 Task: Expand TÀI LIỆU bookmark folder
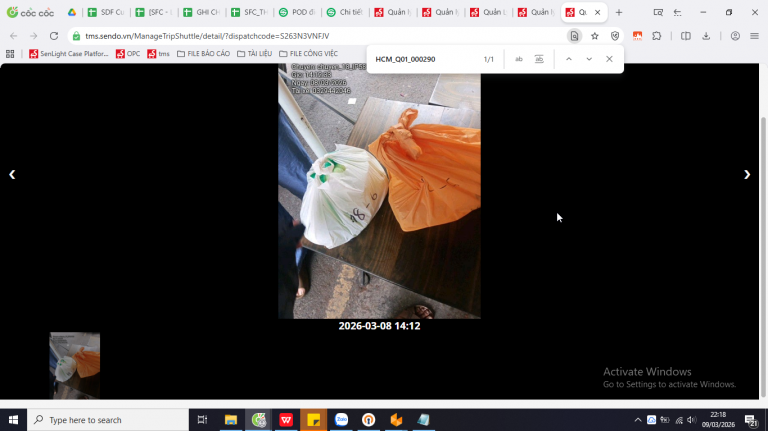tap(254, 54)
